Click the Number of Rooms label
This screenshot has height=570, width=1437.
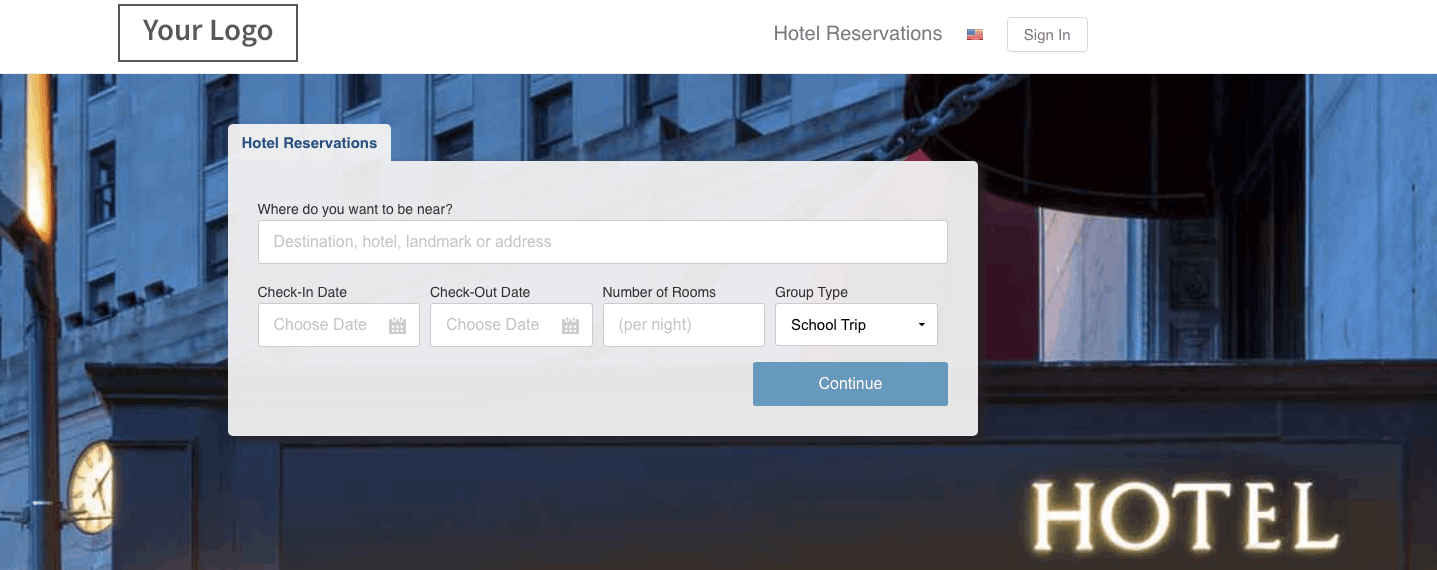point(659,292)
